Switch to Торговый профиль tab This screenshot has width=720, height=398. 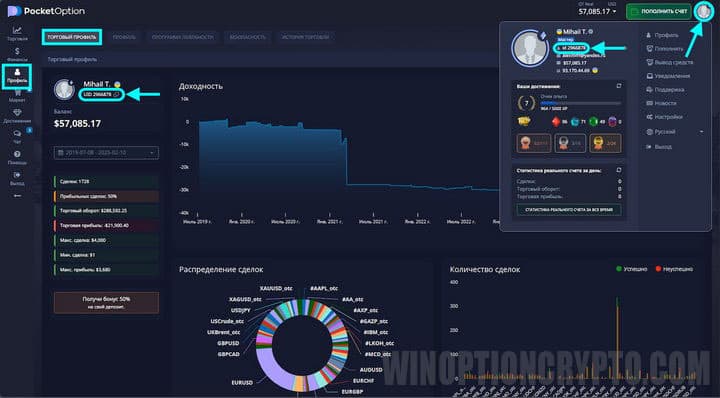[x=72, y=37]
